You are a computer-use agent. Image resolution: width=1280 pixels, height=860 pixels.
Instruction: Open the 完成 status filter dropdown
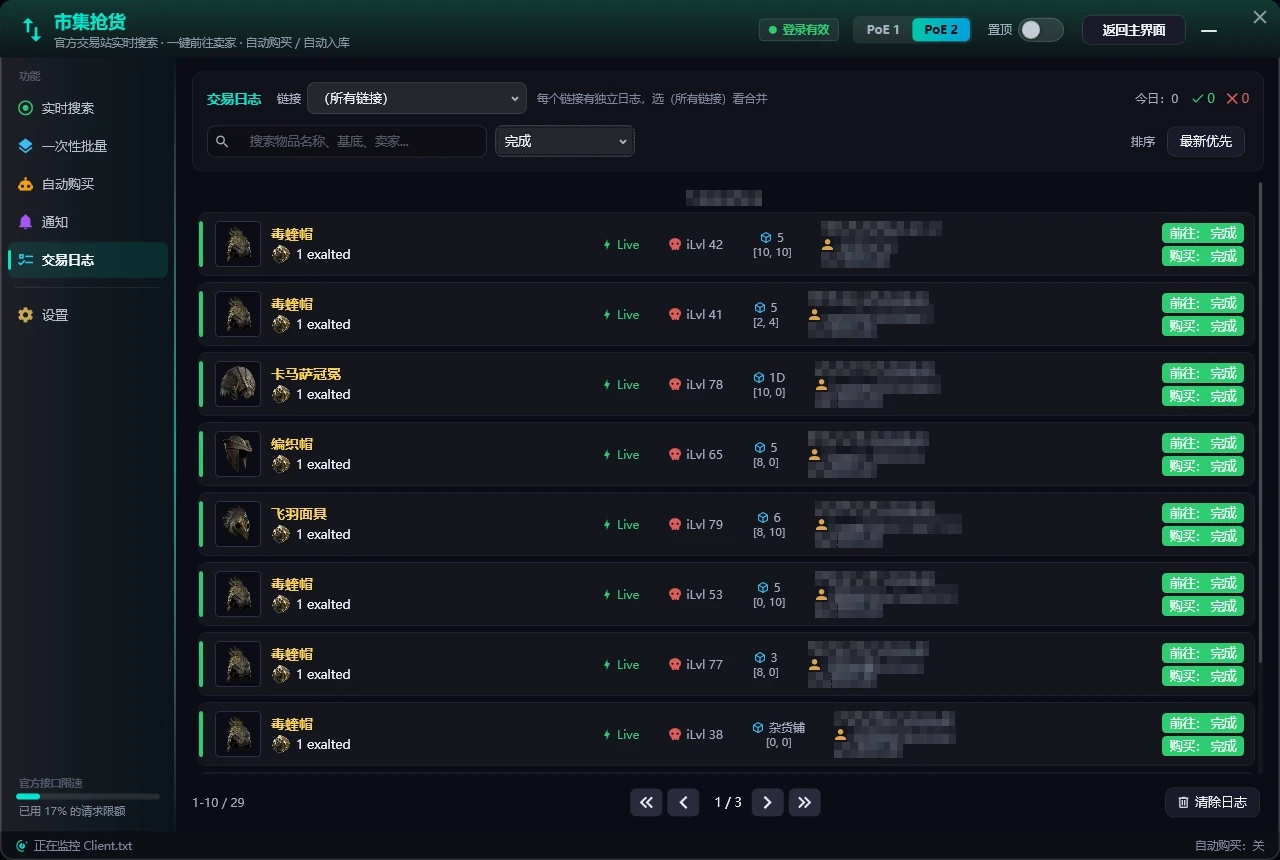565,141
